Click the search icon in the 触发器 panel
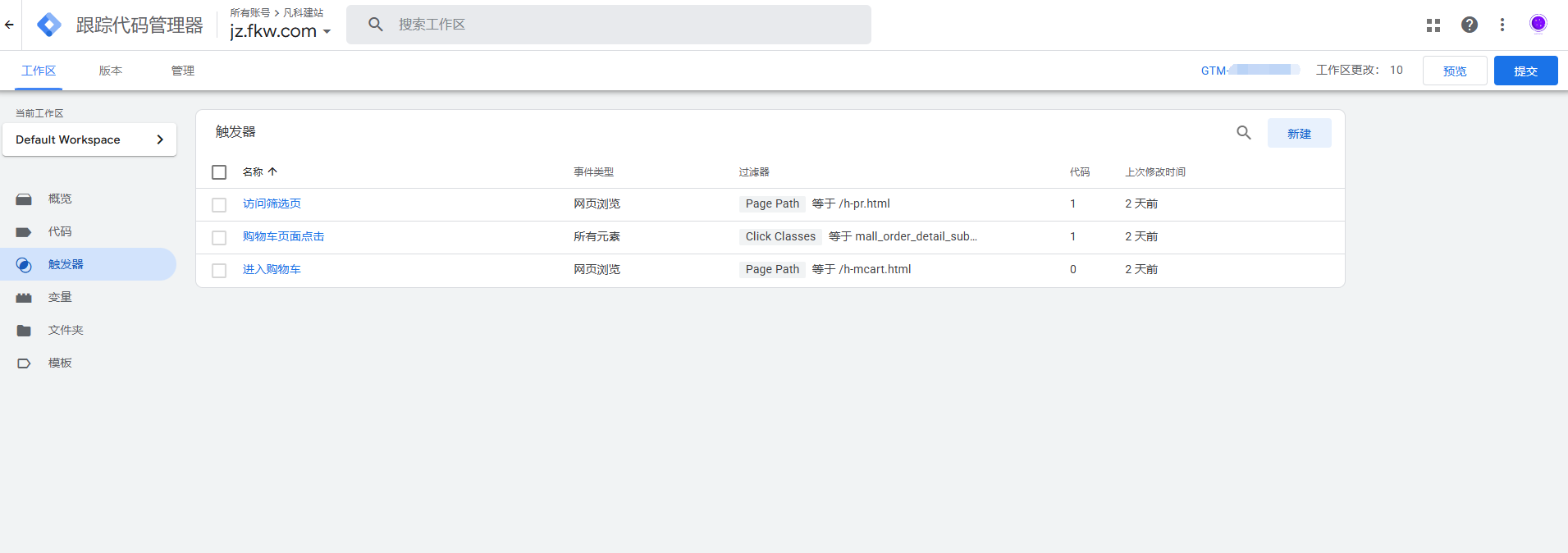1568x553 pixels. click(1244, 132)
